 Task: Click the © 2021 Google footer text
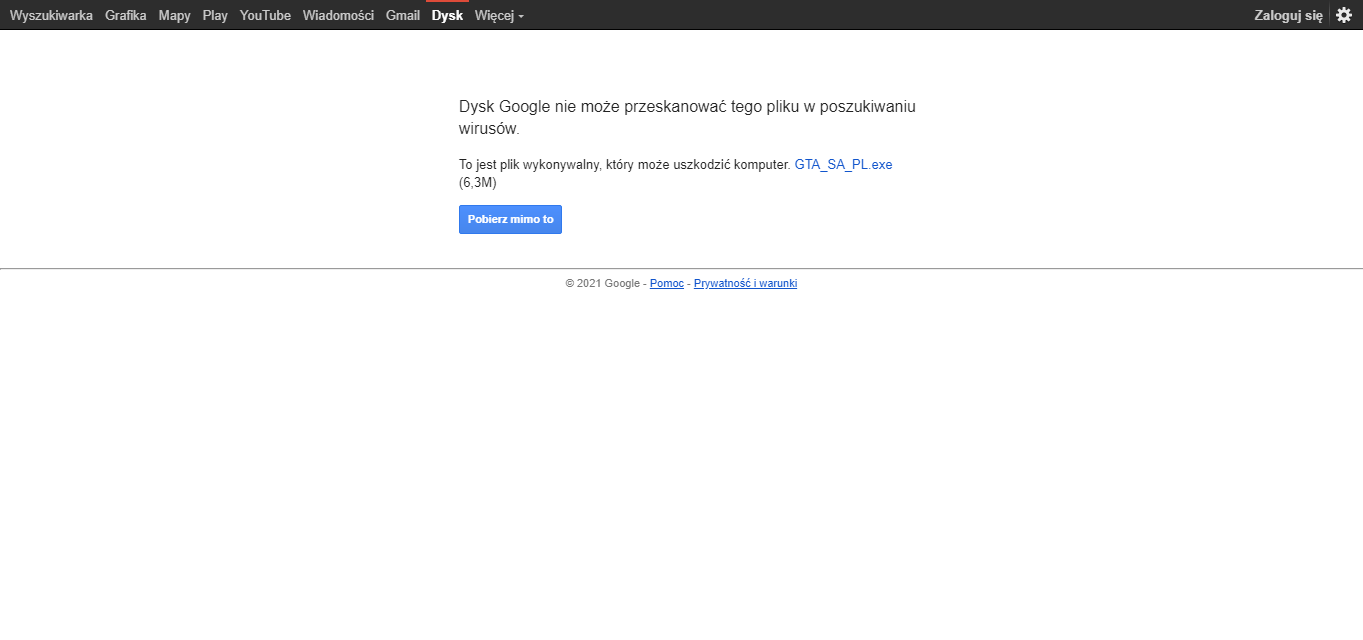[x=602, y=284]
